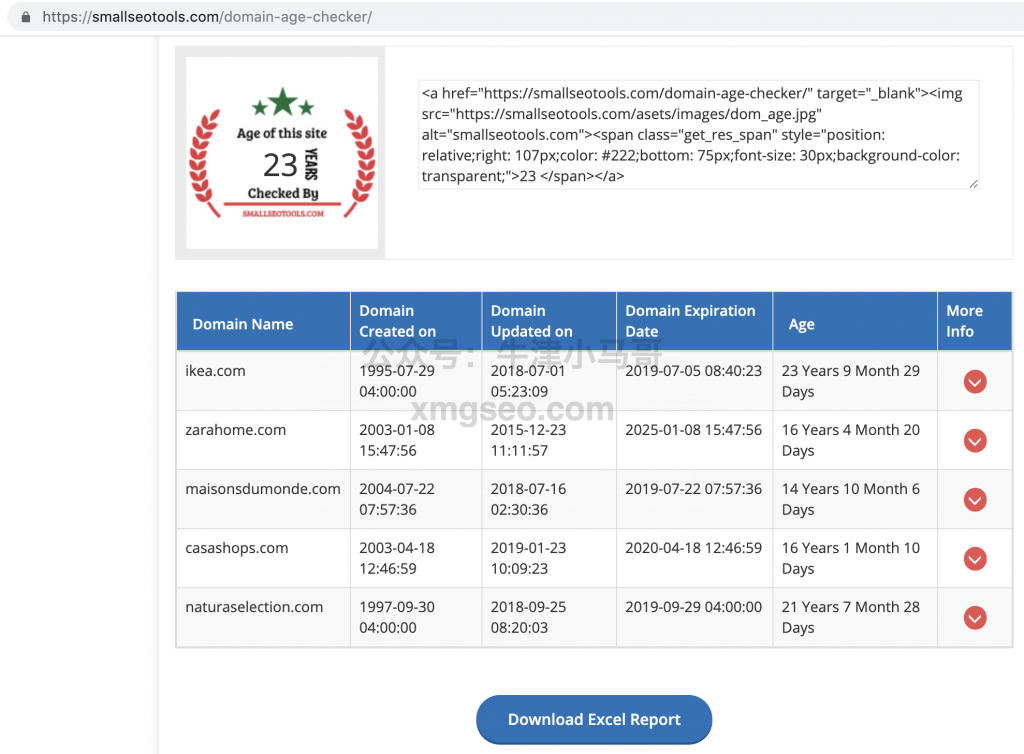
Task: Click age 23 Years 9 Month 29 Days
Action: [850, 381]
